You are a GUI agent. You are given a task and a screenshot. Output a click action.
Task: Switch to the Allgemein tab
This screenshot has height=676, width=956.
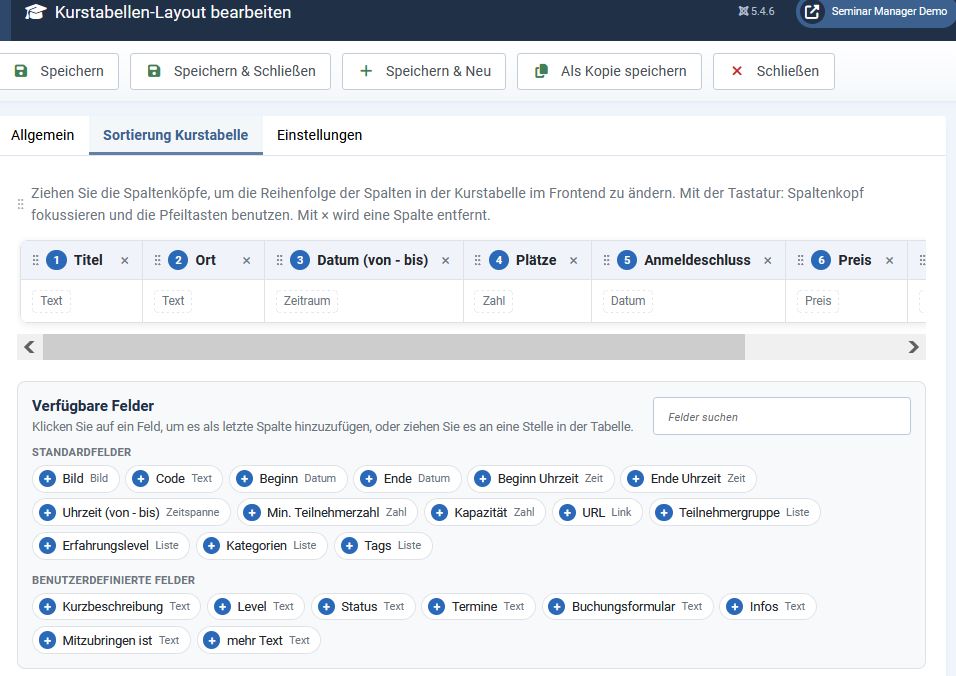pyautogui.click(x=43, y=135)
